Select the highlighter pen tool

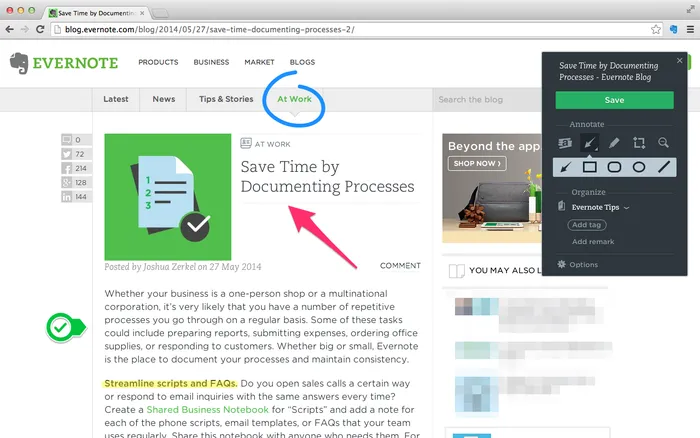614,143
